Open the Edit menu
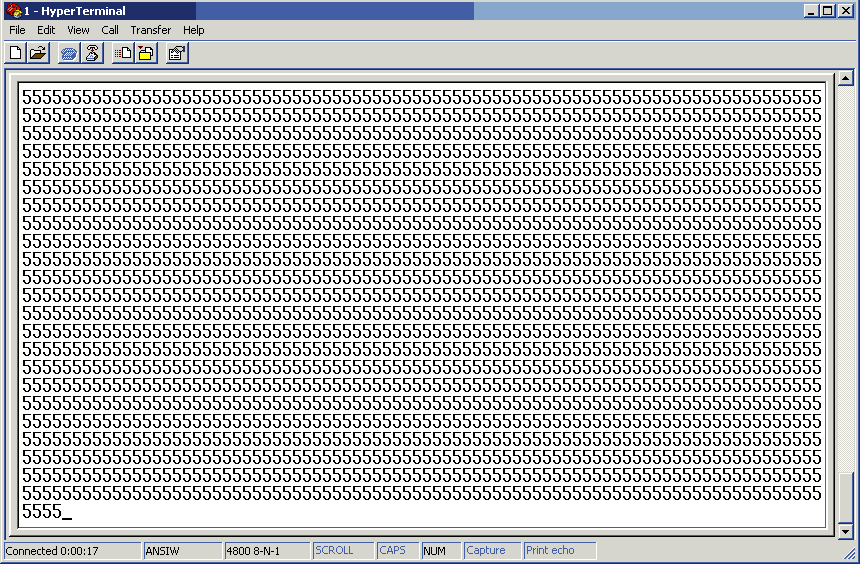This screenshot has width=860, height=564. pyautogui.click(x=46, y=30)
